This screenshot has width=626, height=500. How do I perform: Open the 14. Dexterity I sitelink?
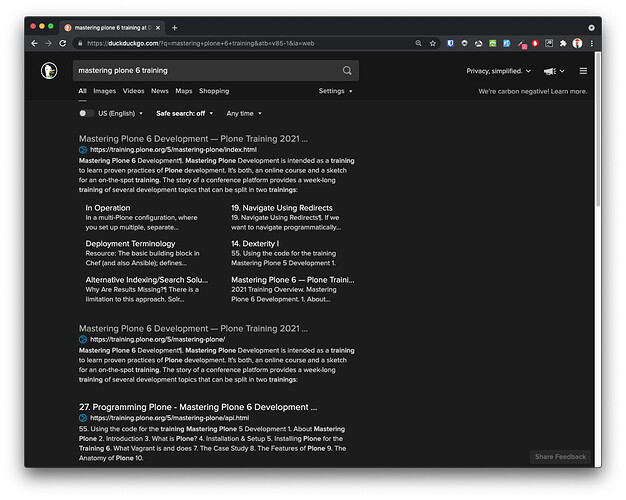(255, 244)
